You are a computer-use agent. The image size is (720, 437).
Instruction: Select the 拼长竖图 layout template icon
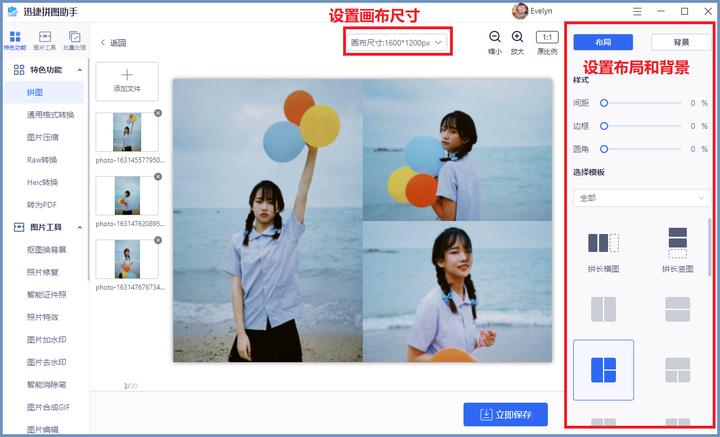[677, 243]
